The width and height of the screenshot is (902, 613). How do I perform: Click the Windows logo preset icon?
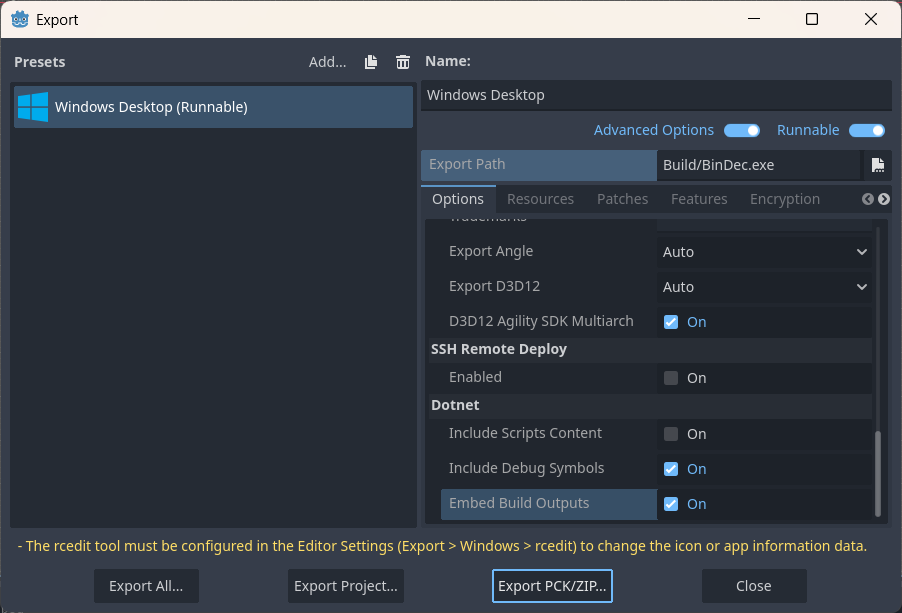pos(33,107)
